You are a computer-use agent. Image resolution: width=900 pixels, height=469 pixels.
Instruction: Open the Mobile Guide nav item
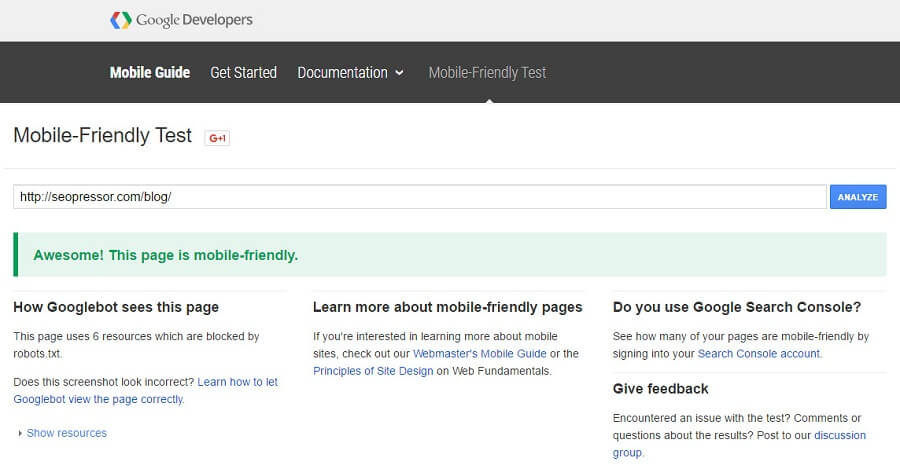click(150, 72)
